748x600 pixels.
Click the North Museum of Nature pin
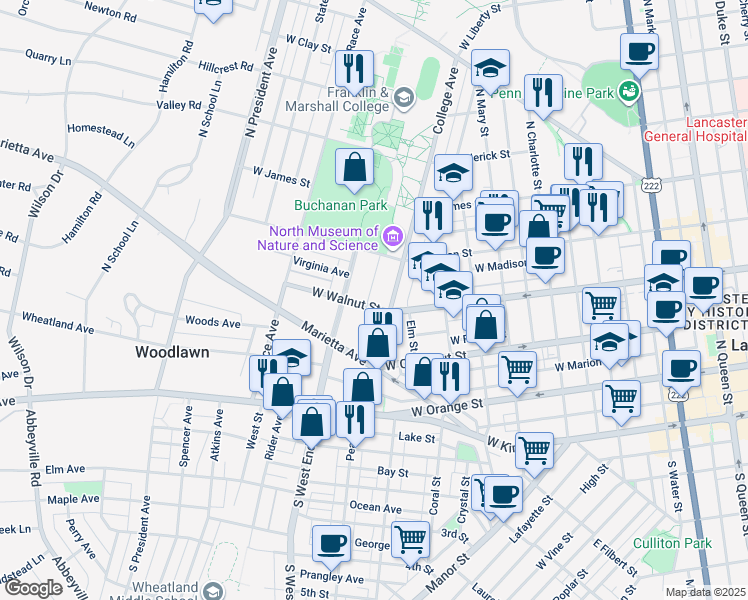click(x=393, y=236)
